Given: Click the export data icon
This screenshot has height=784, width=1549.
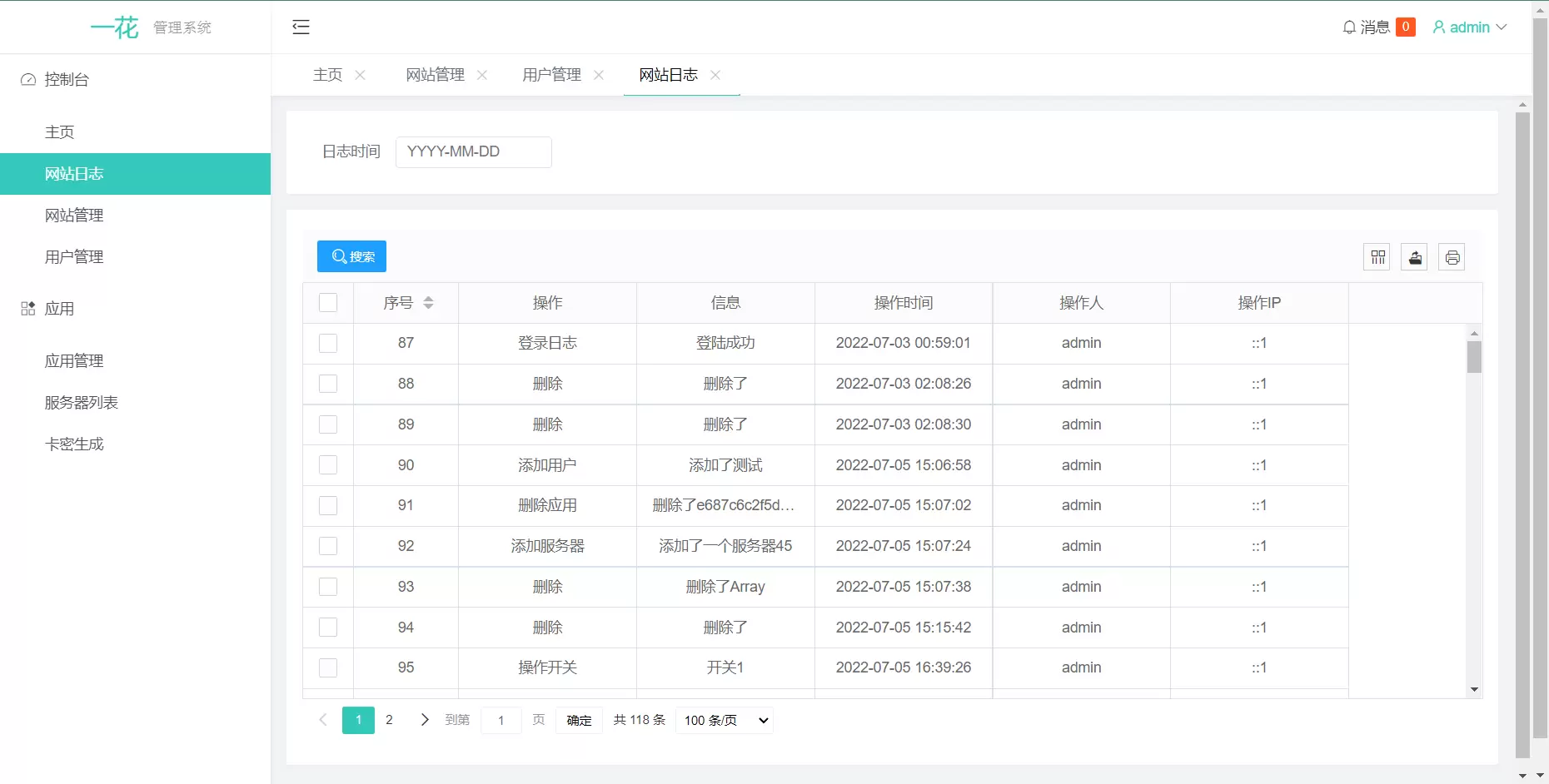Looking at the screenshot, I should [1414, 256].
